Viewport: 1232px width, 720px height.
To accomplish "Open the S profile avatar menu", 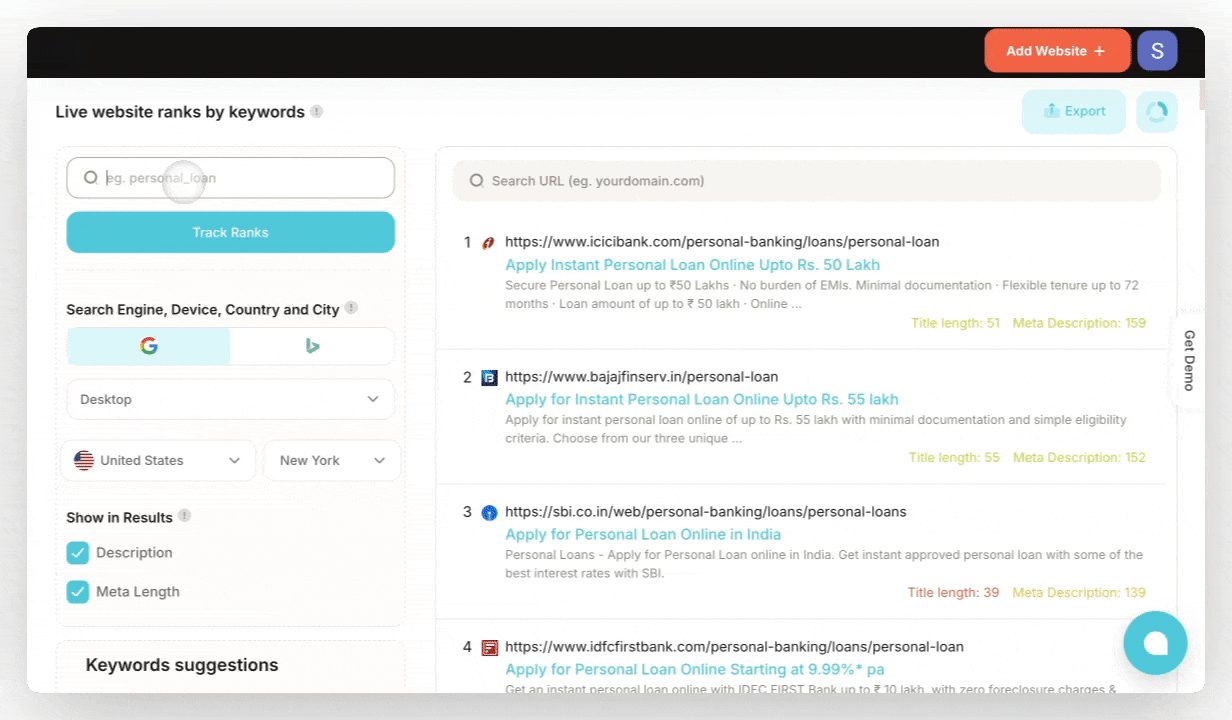I will click(x=1157, y=50).
